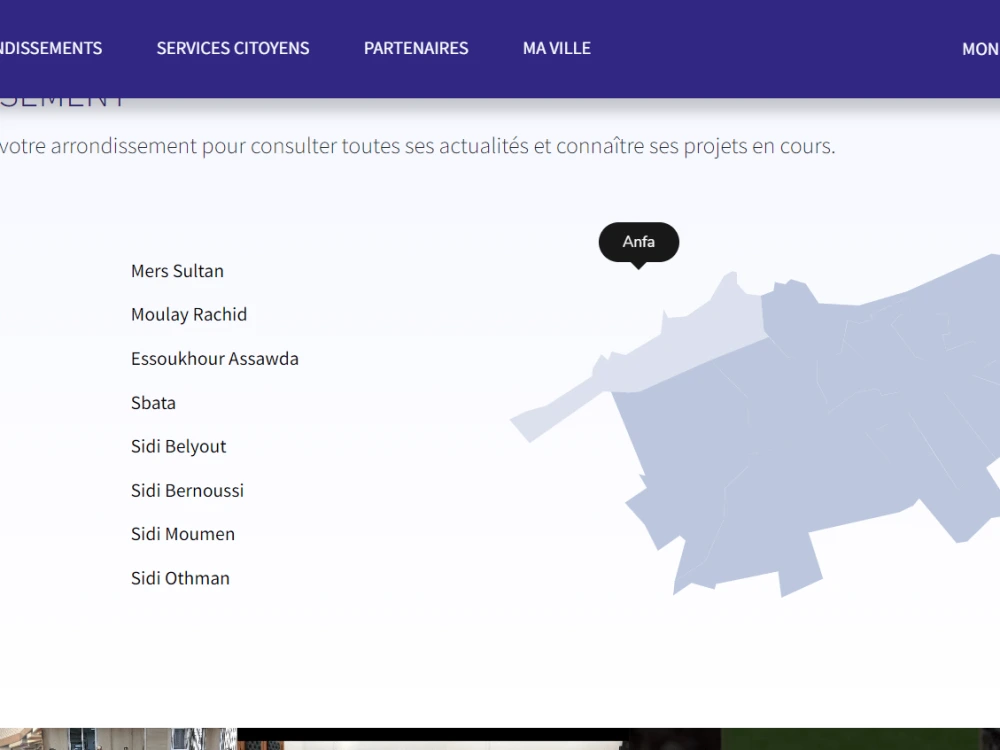Choose Moulay Rachid from the list

(189, 314)
